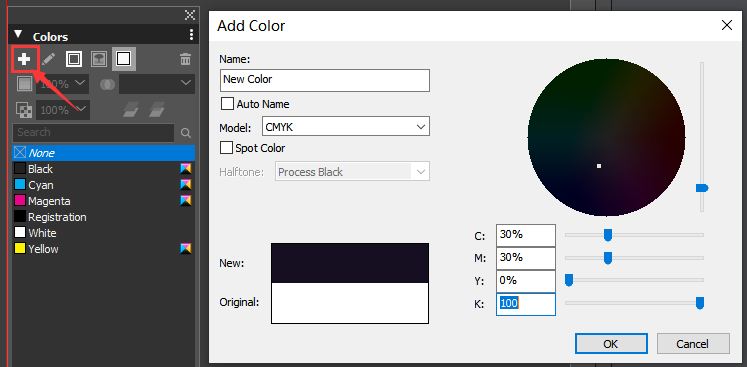Open the shade percentage dropdown
The height and width of the screenshot is (367, 747).
pos(80,84)
